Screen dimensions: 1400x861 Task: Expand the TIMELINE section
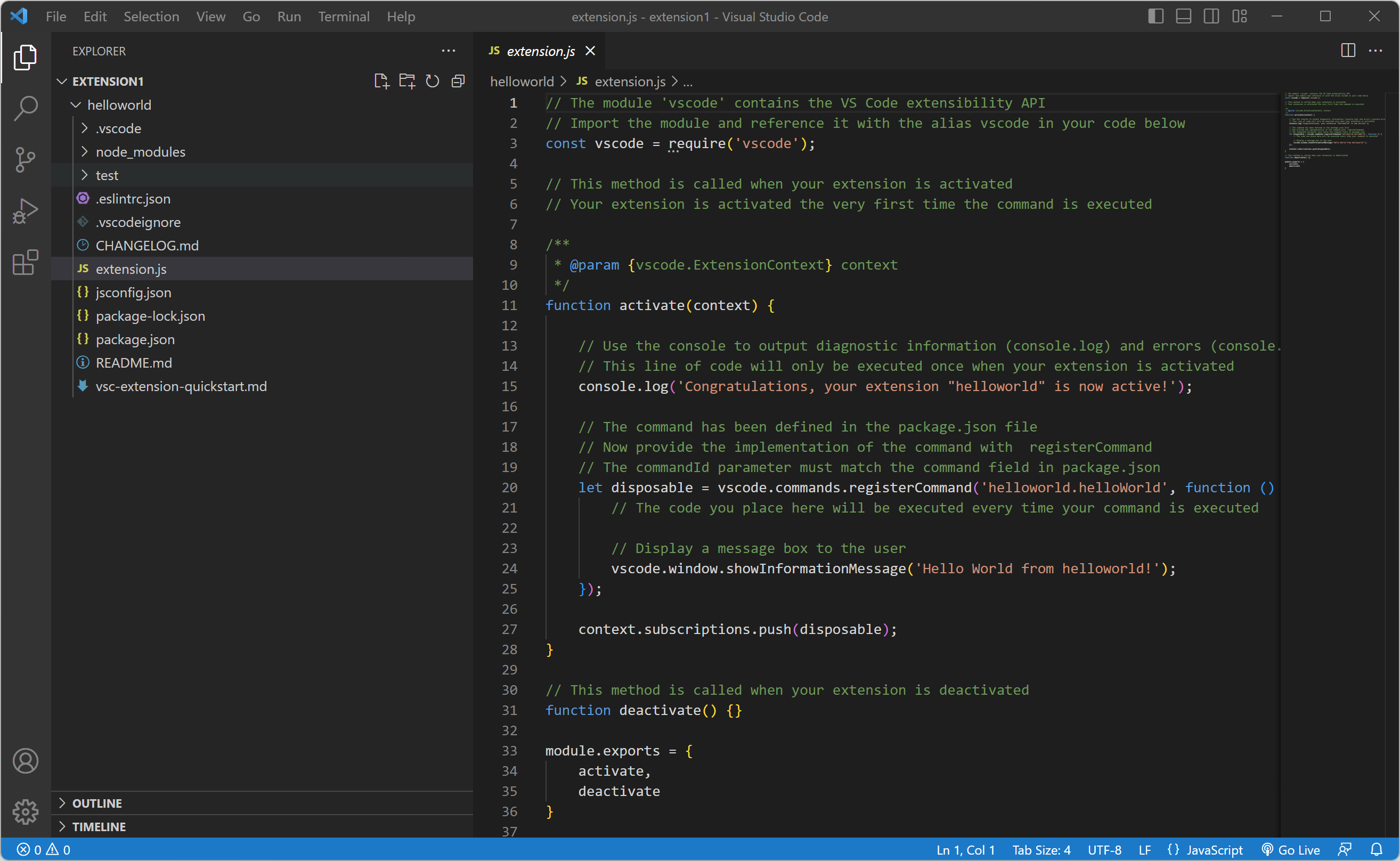tap(99, 826)
